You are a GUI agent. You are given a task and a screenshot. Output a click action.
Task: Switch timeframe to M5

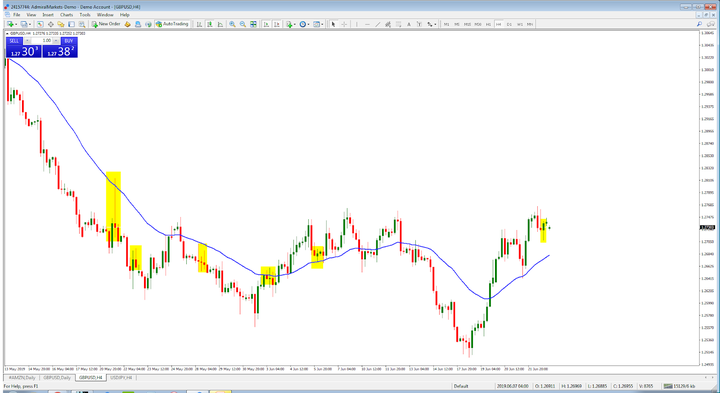pos(457,24)
